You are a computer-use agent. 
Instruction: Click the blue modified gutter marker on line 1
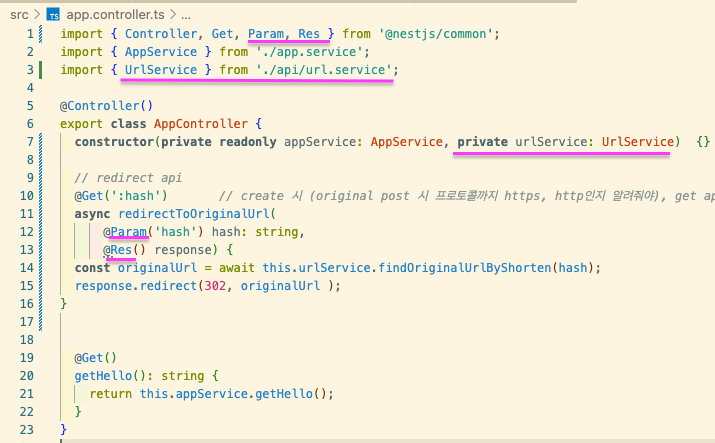point(41,34)
